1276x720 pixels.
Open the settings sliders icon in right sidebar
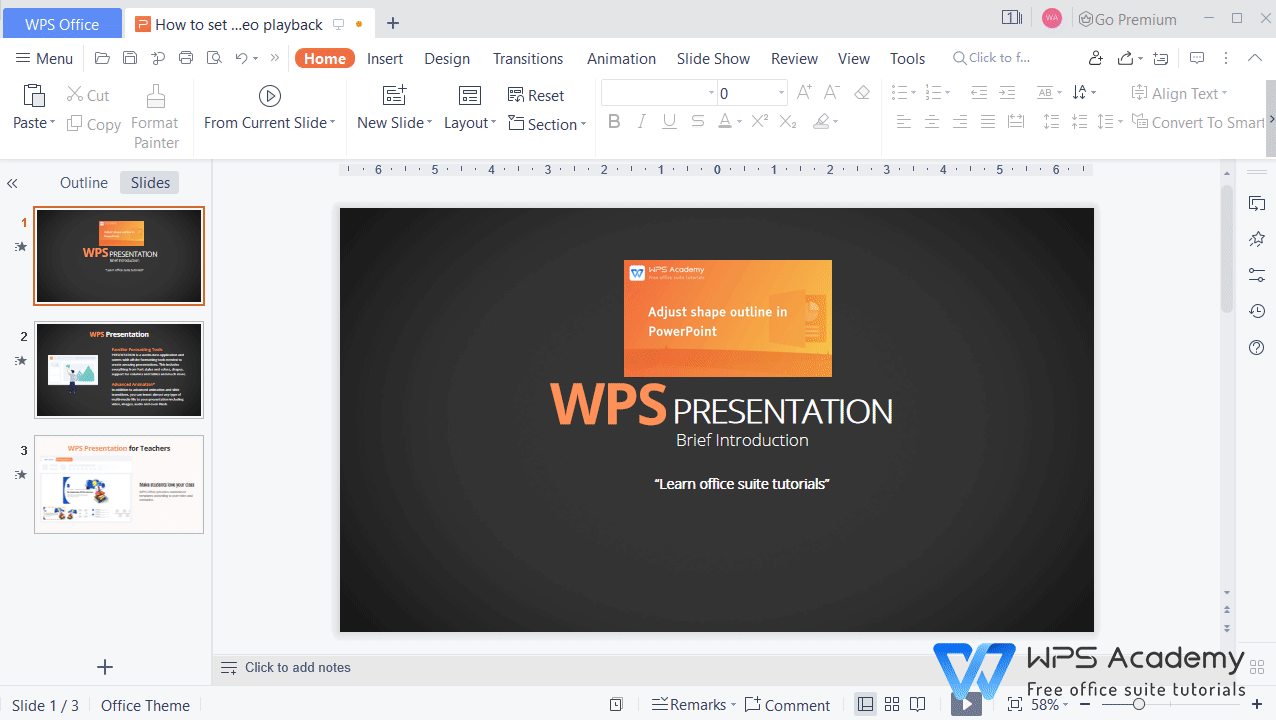[x=1257, y=276]
